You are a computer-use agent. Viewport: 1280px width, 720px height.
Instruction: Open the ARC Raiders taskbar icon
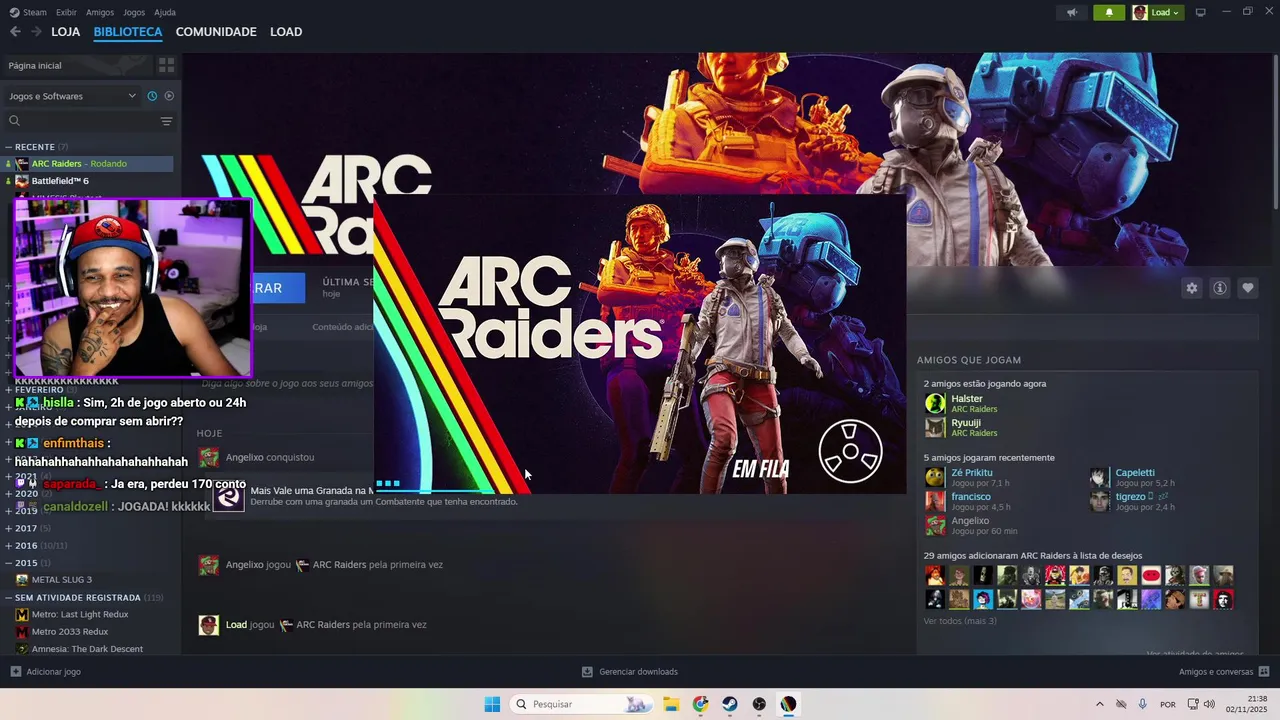pyautogui.click(x=789, y=704)
